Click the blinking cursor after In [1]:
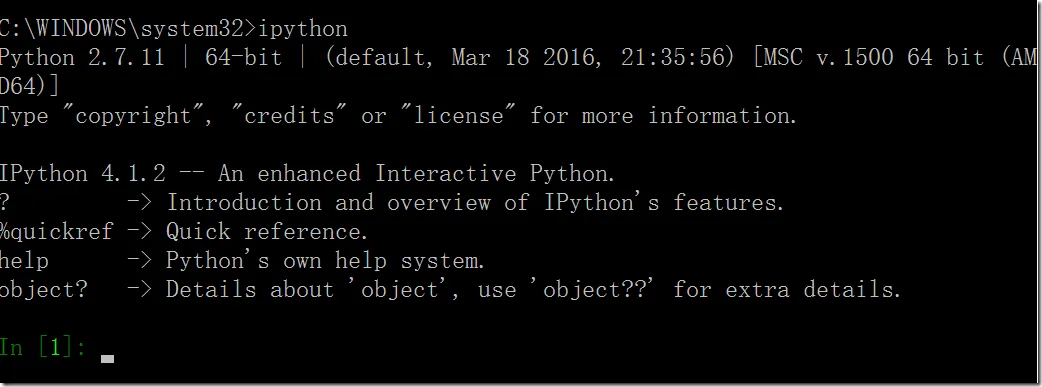This screenshot has width=1042, height=387. tap(108, 359)
